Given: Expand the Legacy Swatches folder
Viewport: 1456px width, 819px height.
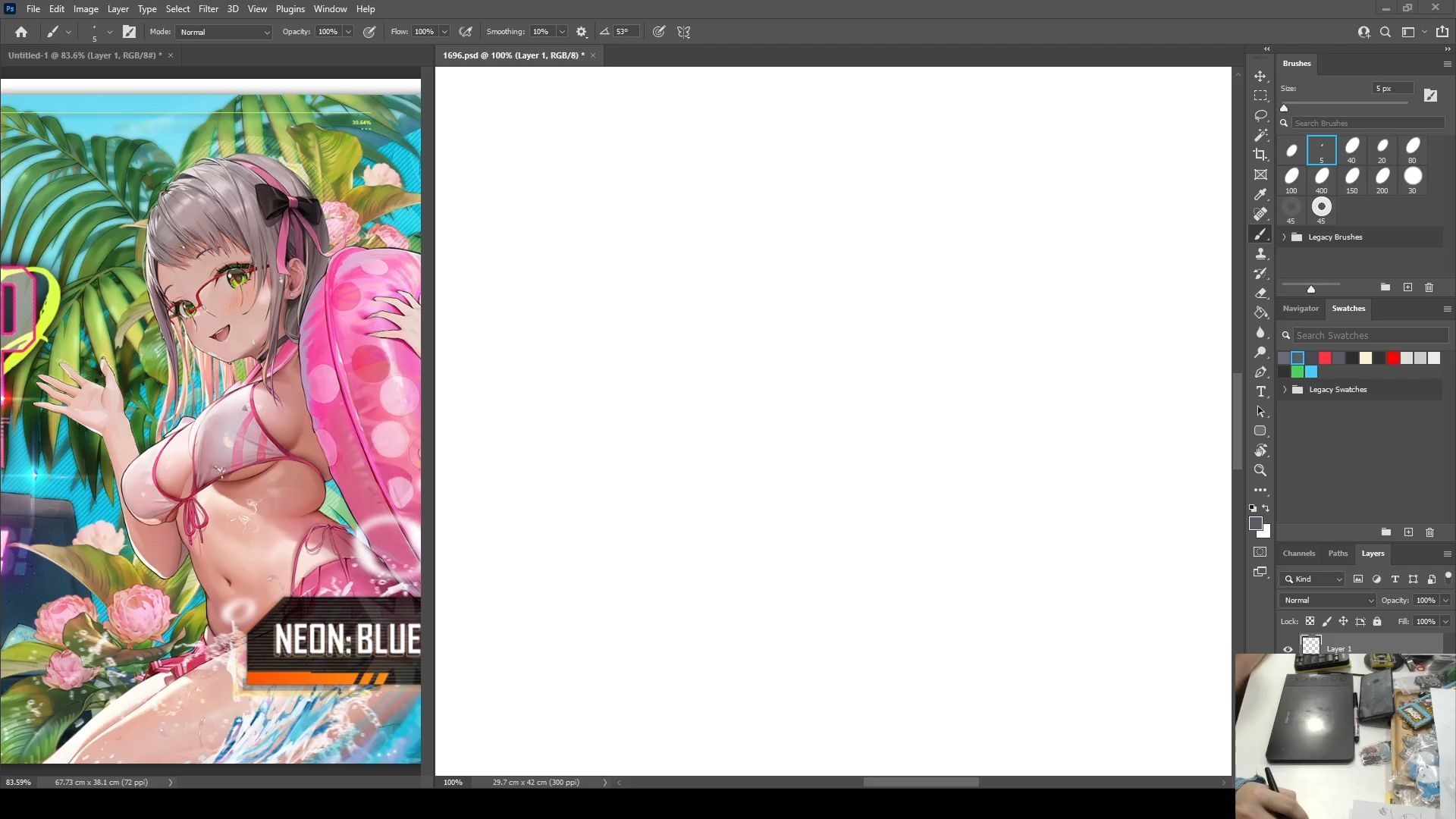Looking at the screenshot, I should [1285, 390].
